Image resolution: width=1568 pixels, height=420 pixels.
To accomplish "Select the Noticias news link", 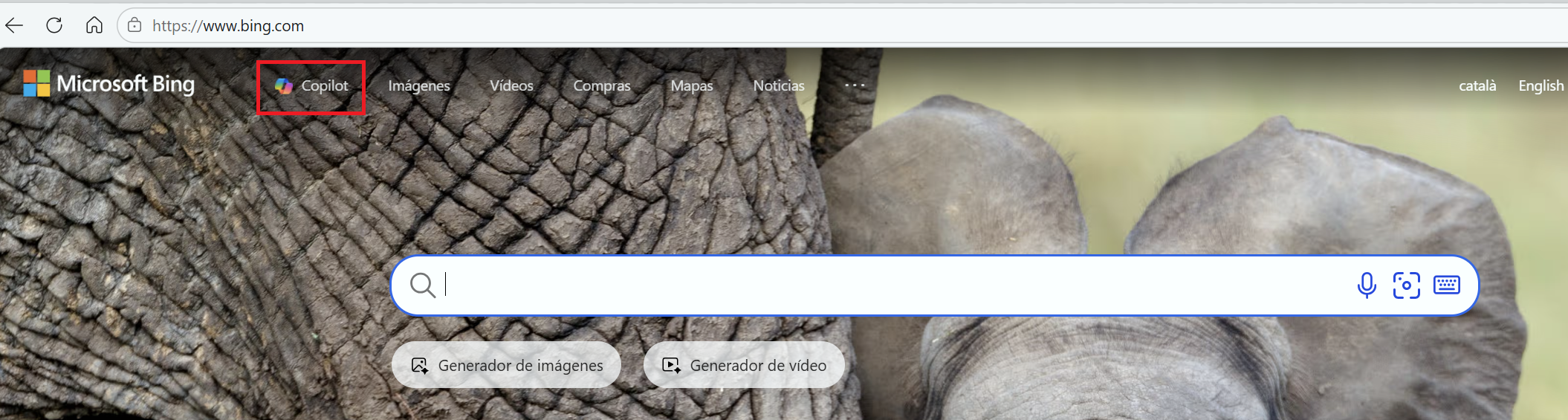I will click(778, 86).
